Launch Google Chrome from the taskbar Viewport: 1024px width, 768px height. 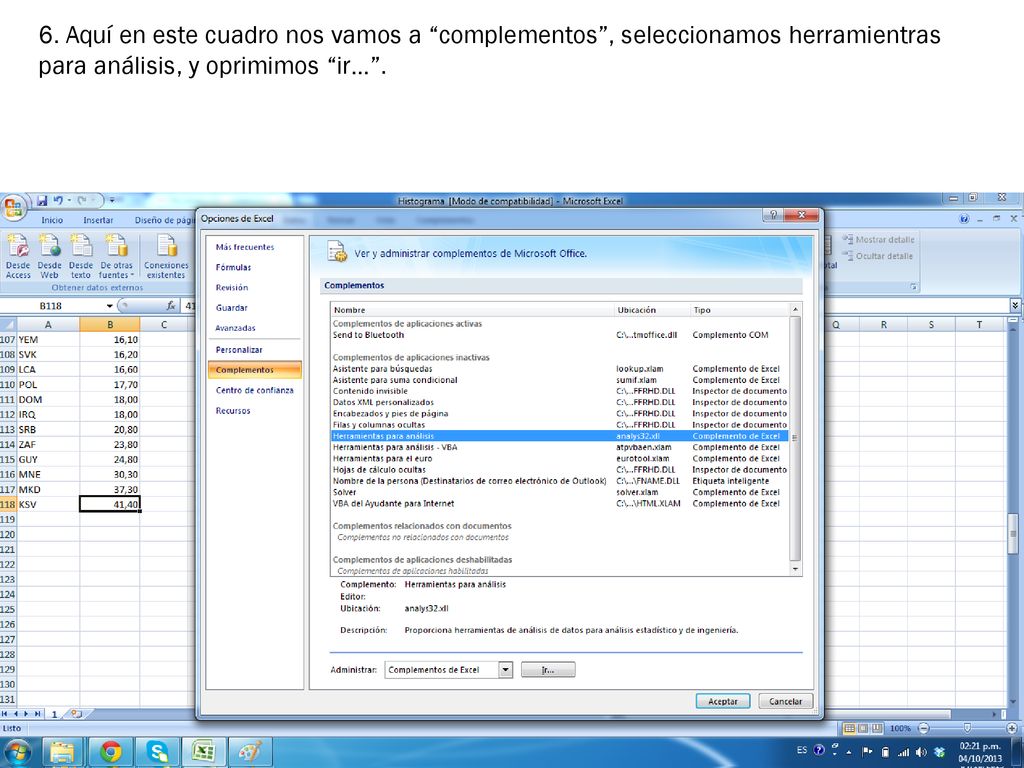(110, 752)
